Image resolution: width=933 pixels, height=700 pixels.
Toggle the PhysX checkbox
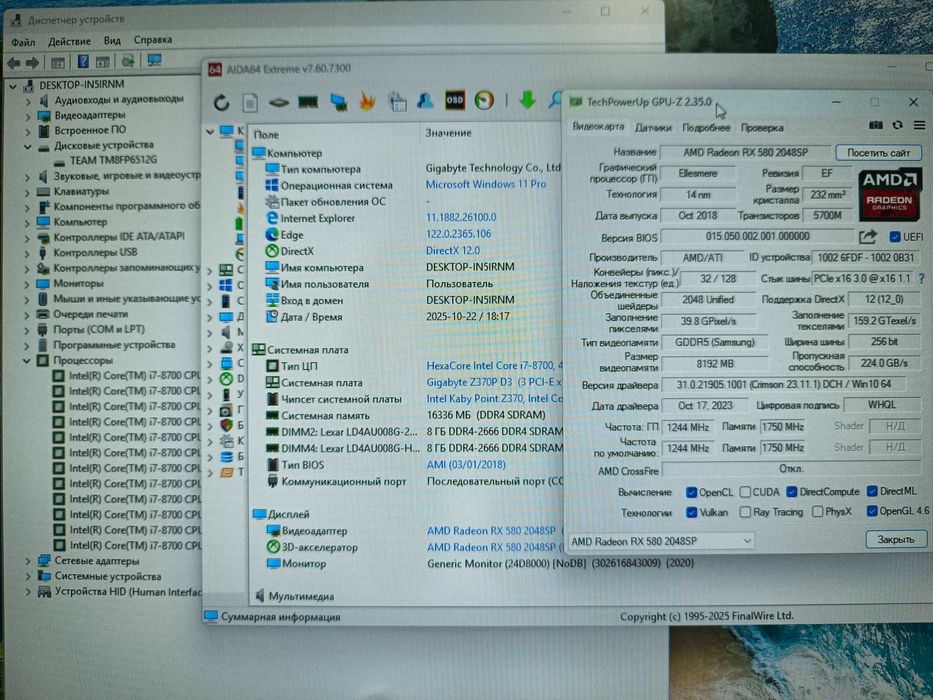818,511
